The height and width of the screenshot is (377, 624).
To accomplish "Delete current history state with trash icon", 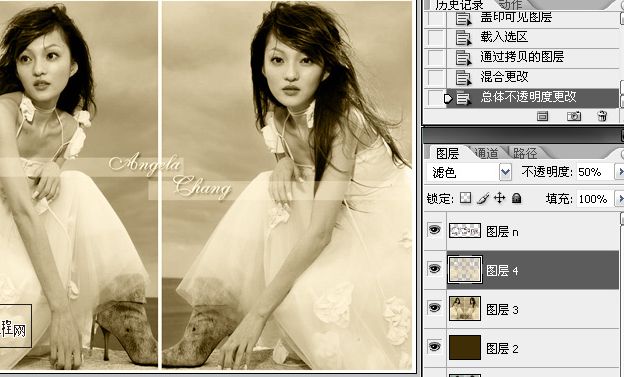I will pyautogui.click(x=602, y=116).
